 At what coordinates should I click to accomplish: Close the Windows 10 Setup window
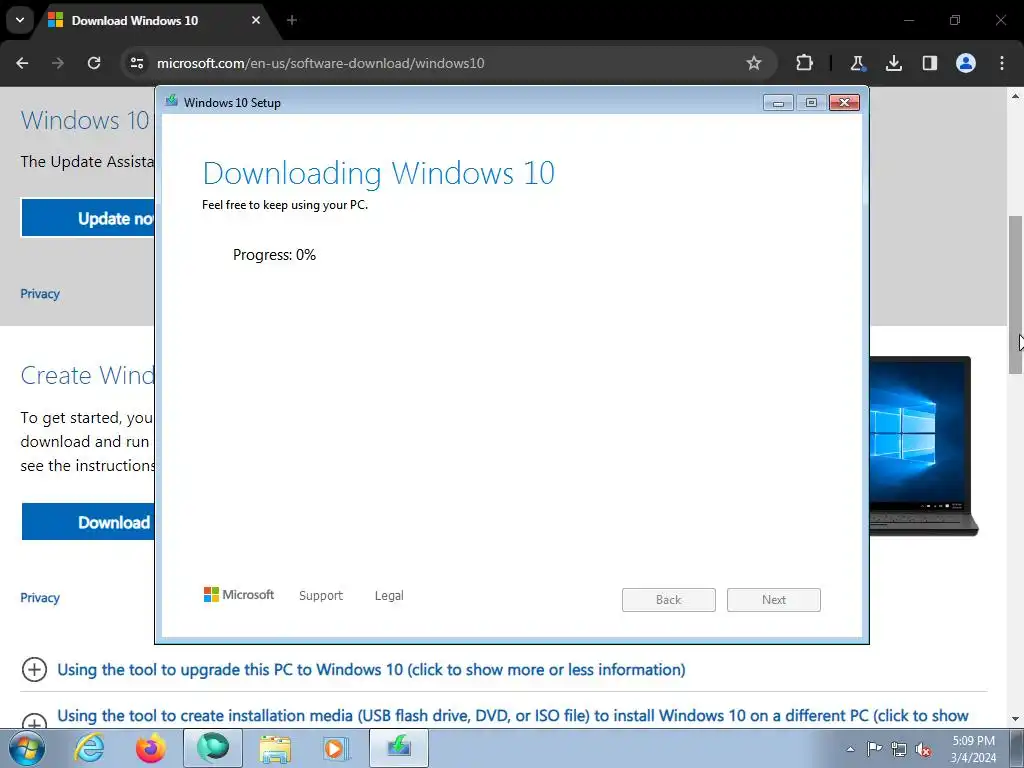(844, 103)
